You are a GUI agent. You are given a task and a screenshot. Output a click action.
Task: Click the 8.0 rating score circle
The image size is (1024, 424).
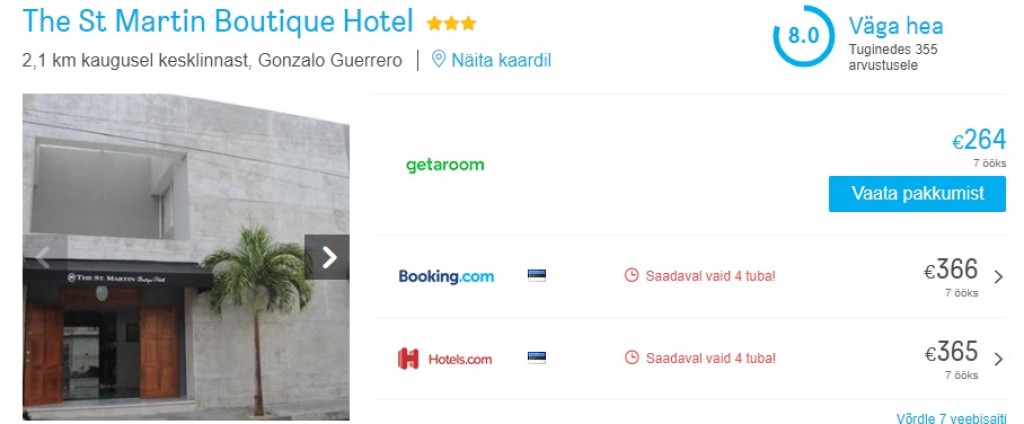tap(803, 35)
